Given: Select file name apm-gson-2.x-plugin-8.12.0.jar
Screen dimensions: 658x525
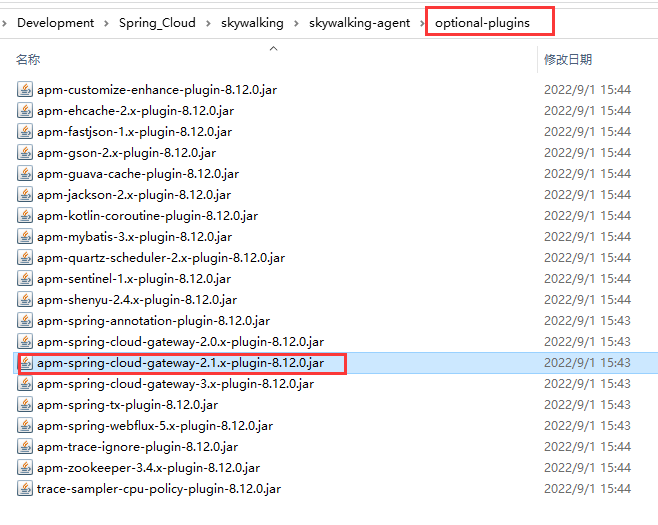Looking at the screenshot, I should (x=126, y=153).
